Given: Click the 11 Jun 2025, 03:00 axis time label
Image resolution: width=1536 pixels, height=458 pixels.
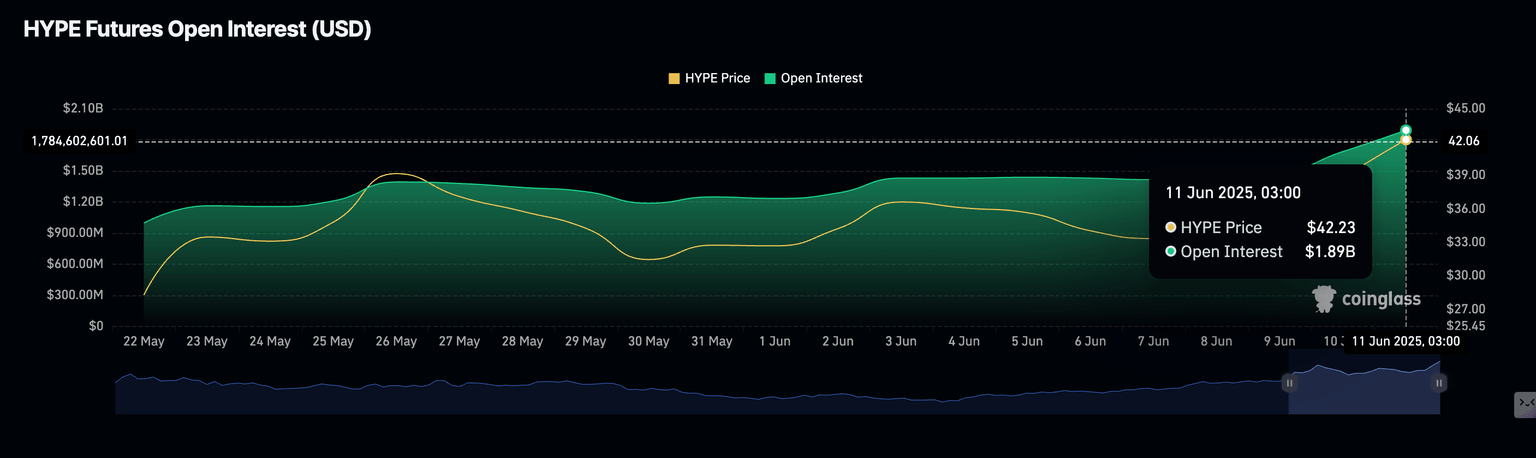Looking at the screenshot, I should [x=1405, y=341].
